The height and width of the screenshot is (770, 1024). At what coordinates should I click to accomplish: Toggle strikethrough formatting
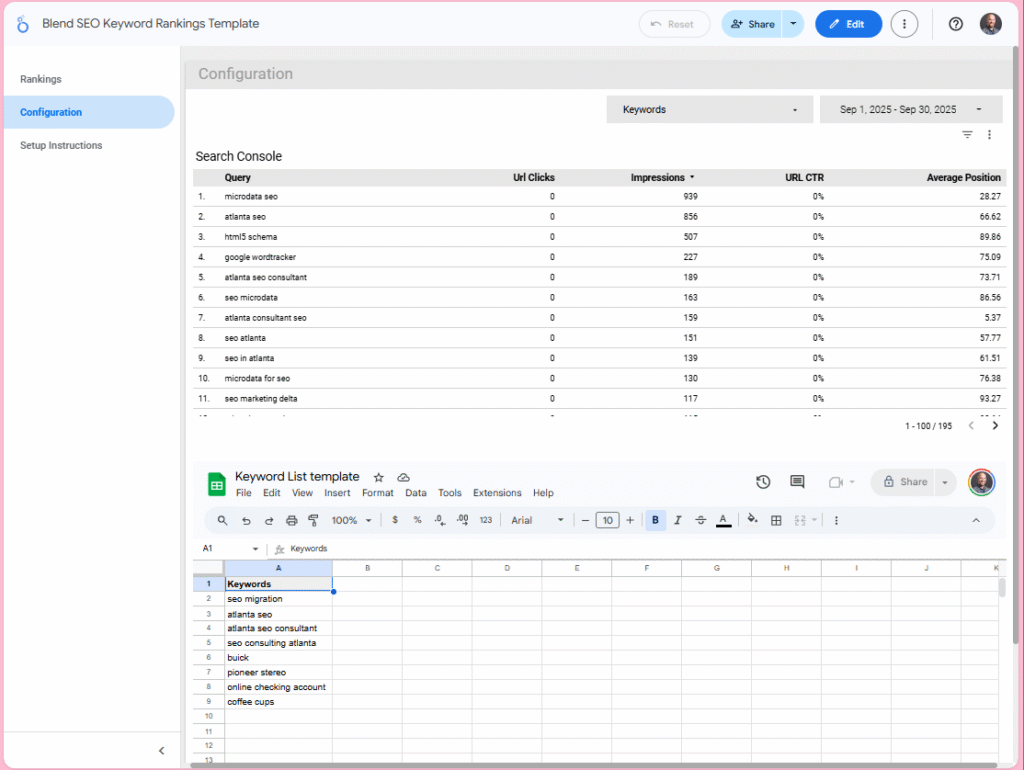701,520
